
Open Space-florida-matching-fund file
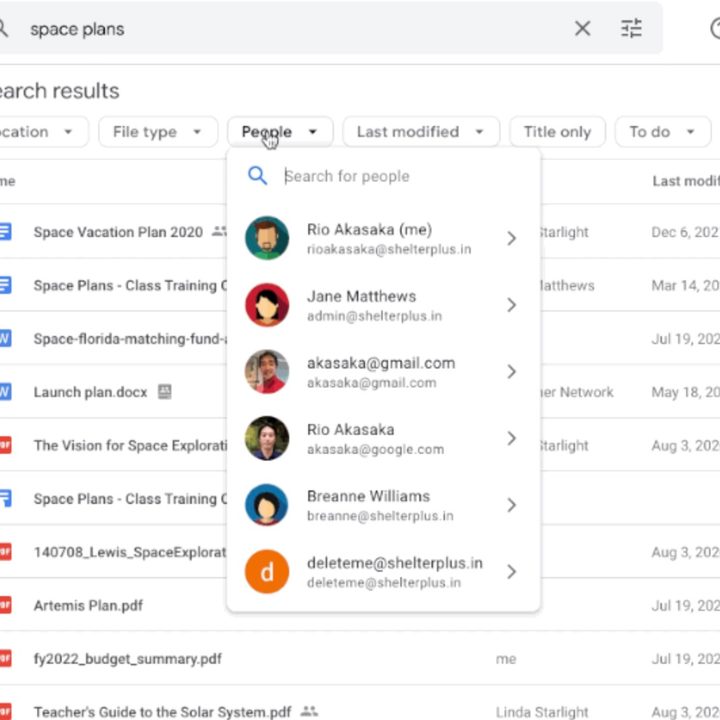pyautogui.click(x=130, y=339)
